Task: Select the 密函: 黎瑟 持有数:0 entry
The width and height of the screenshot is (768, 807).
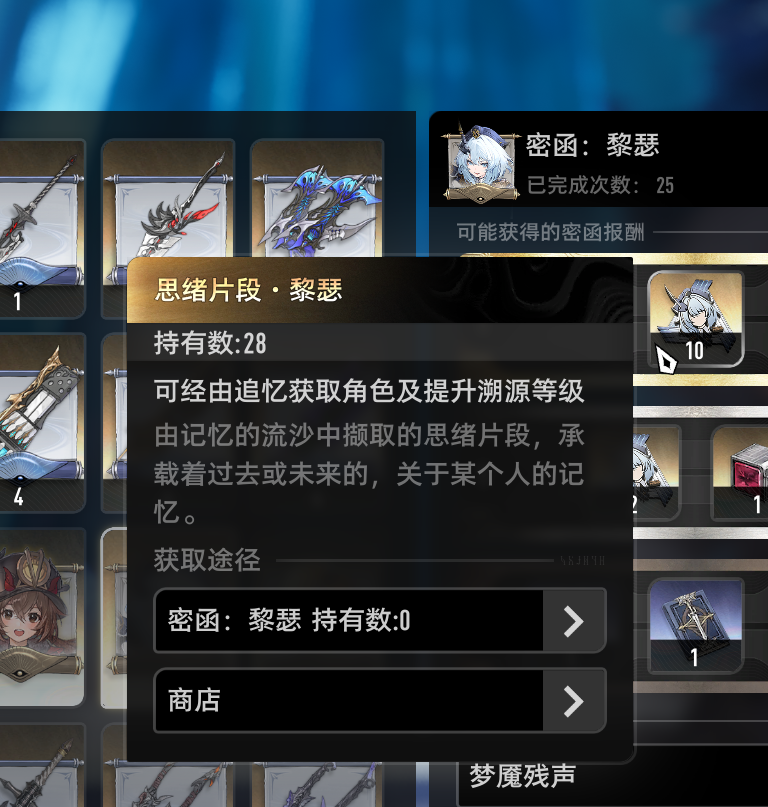Action: (x=380, y=621)
